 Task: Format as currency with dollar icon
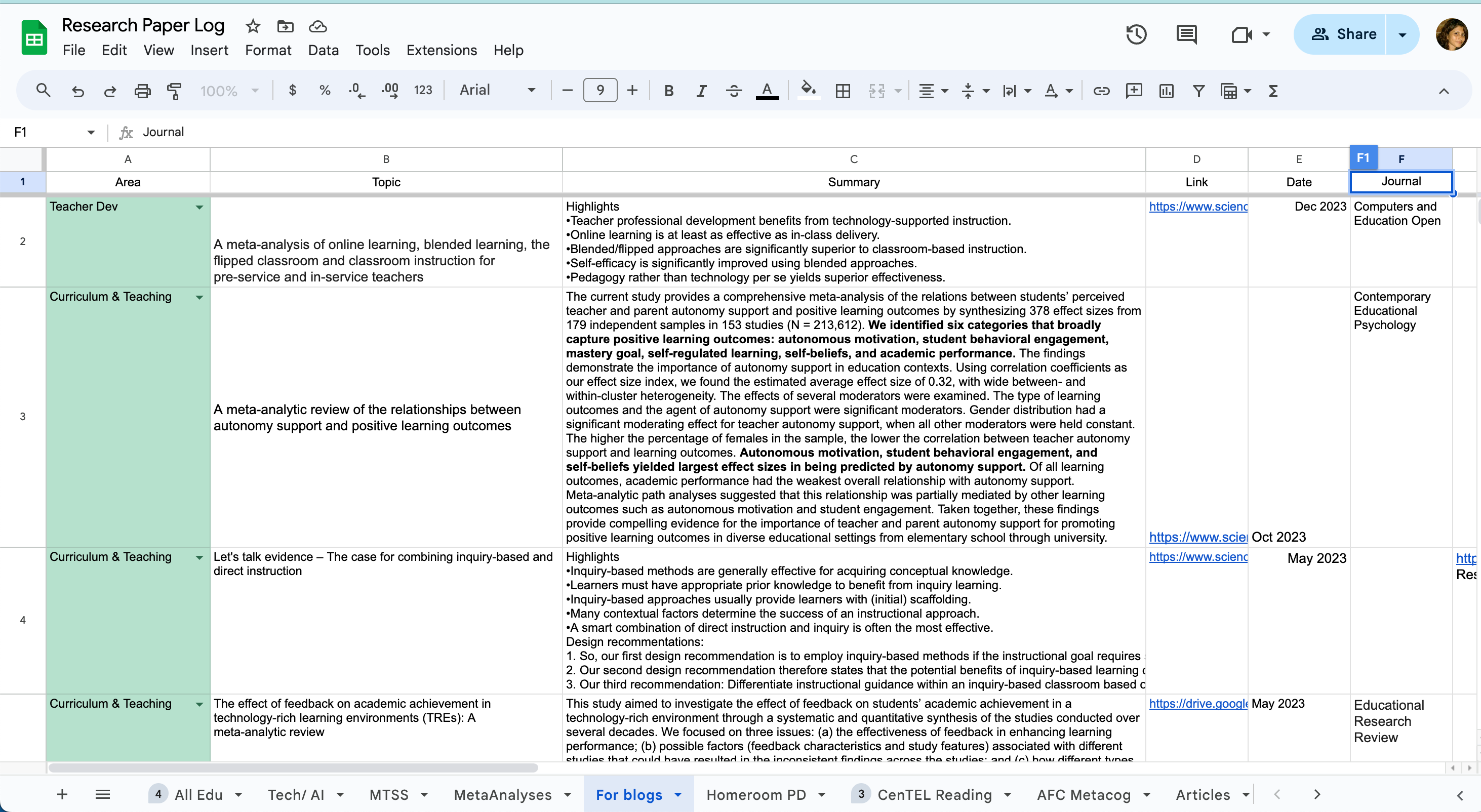tap(293, 90)
